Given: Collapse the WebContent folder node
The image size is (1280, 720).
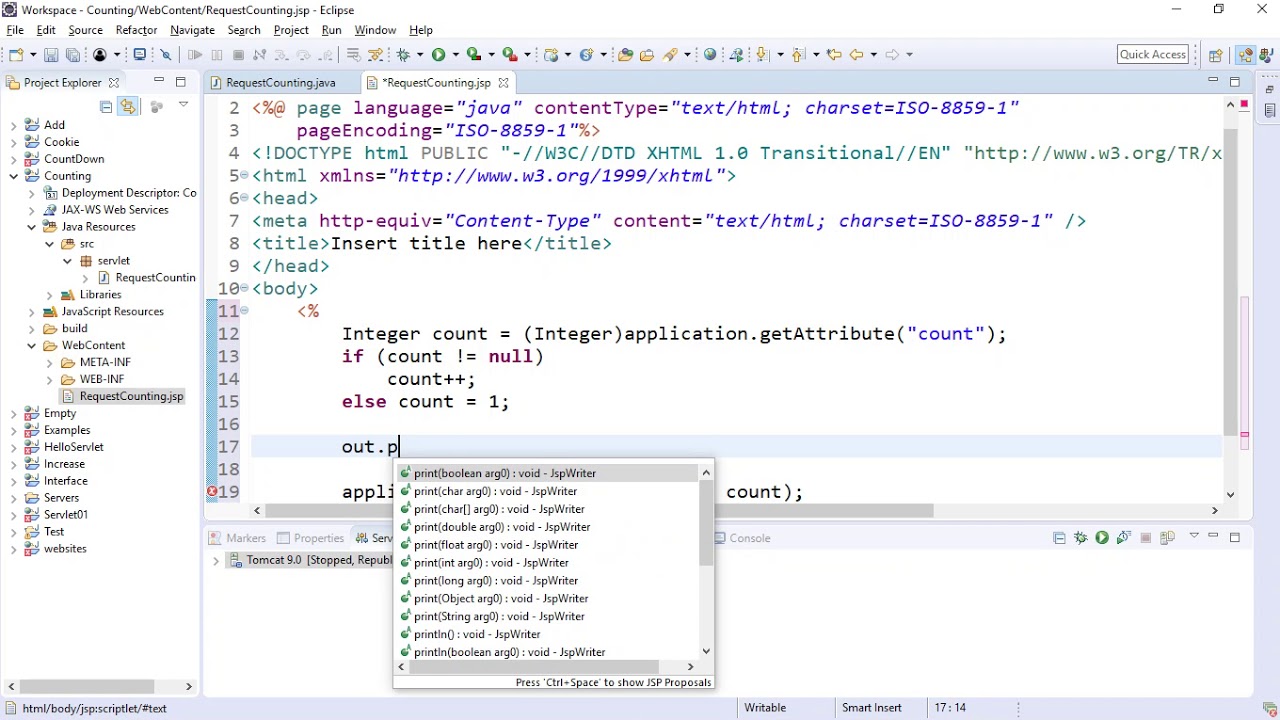Looking at the screenshot, I should 32,346.
